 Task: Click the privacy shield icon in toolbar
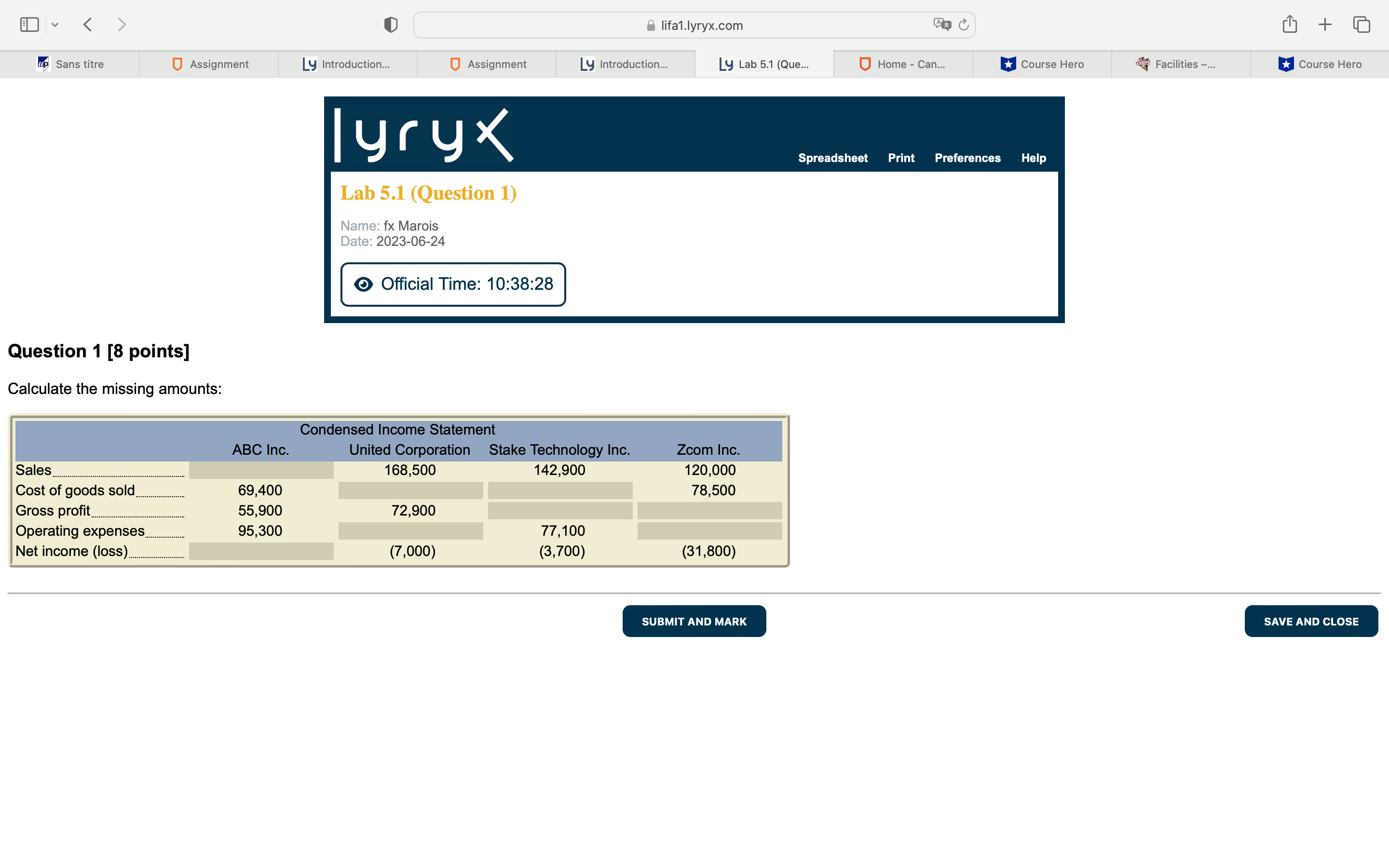tap(390, 24)
